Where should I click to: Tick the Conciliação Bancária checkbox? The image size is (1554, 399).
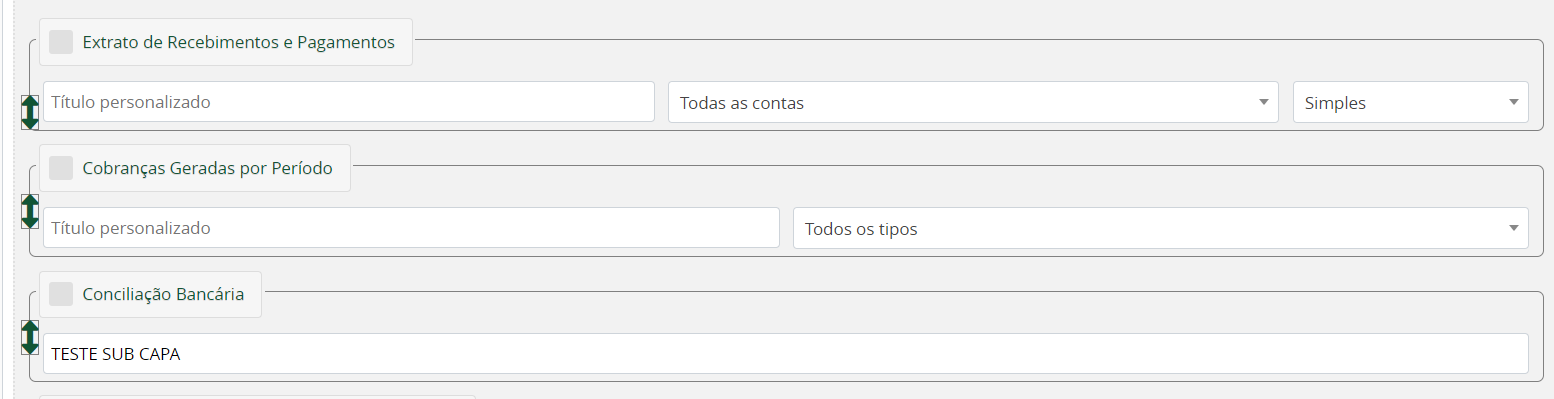tap(61, 294)
